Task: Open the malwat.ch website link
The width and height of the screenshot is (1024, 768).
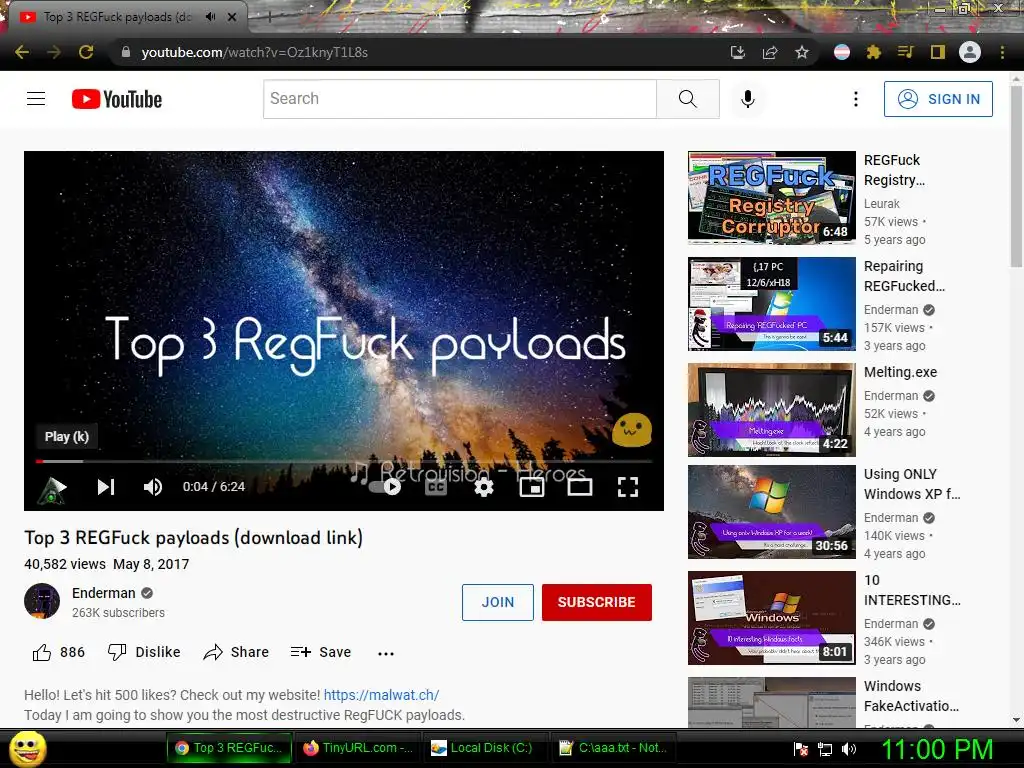Action: coord(381,695)
